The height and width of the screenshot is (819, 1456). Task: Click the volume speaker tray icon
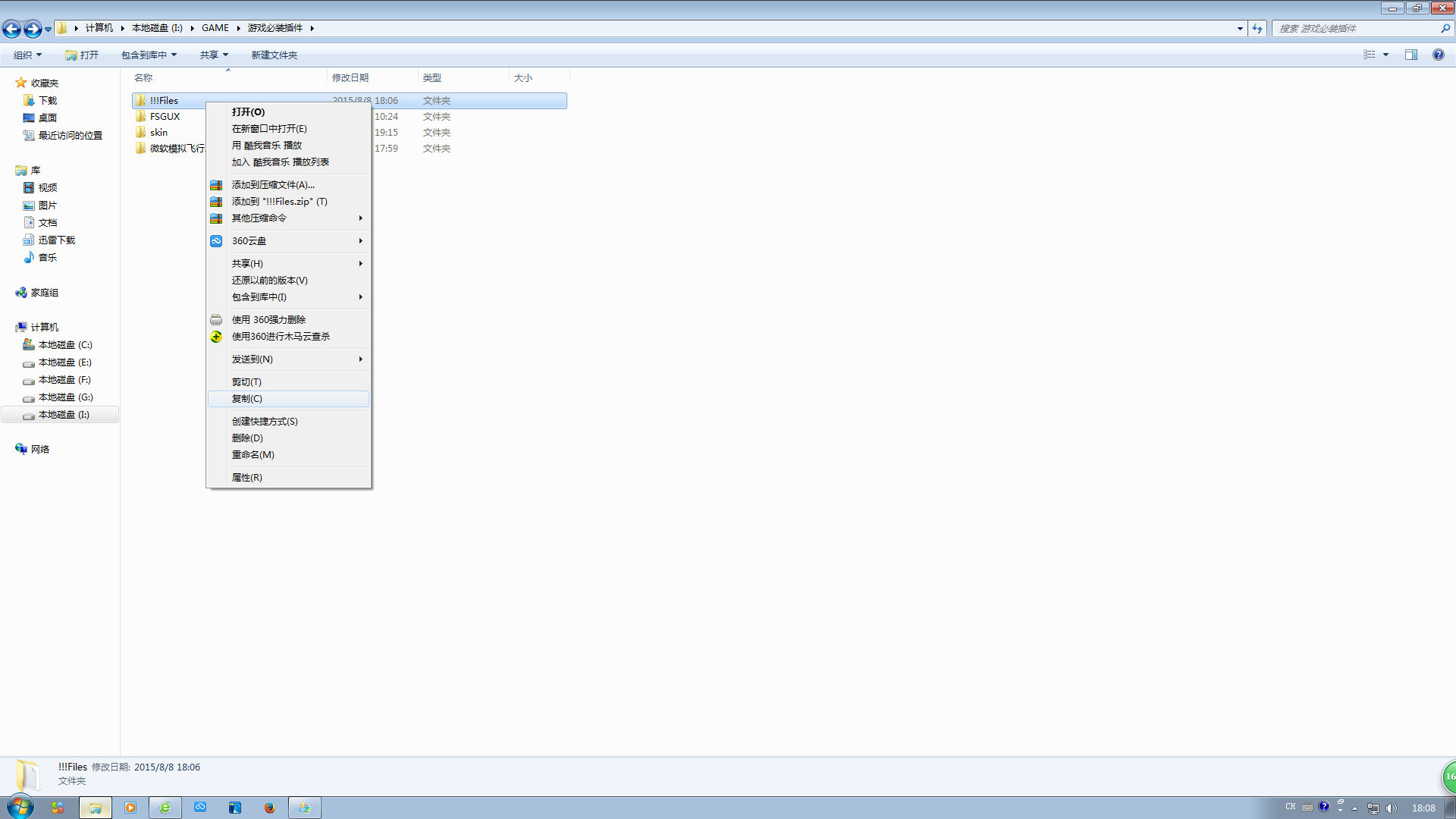point(1391,808)
